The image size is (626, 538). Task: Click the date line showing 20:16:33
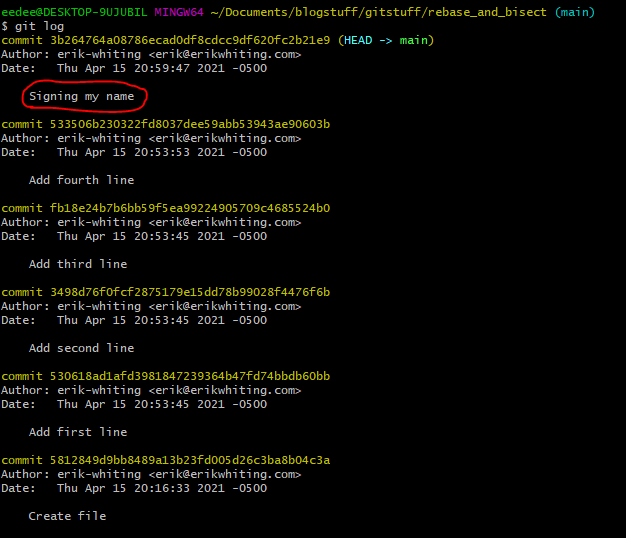point(134,488)
